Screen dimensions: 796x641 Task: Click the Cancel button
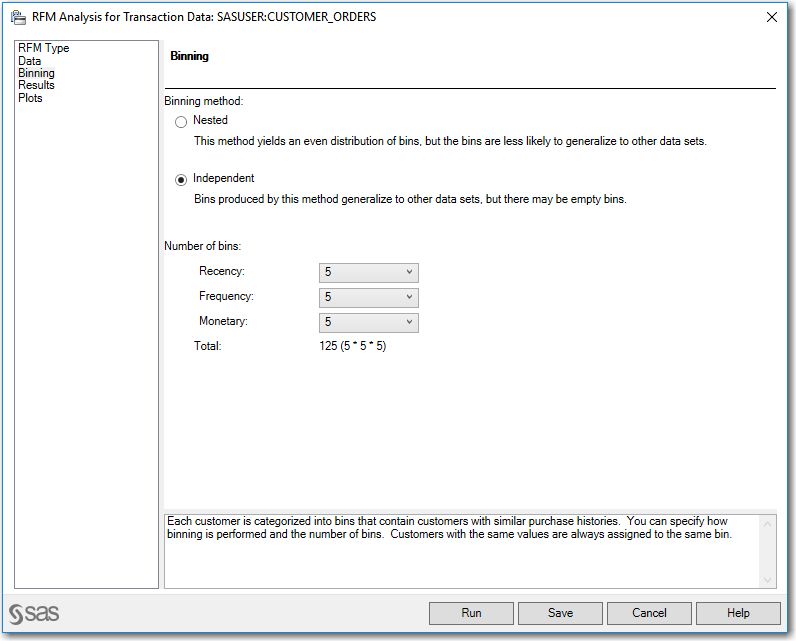click(x=649, y=613)
